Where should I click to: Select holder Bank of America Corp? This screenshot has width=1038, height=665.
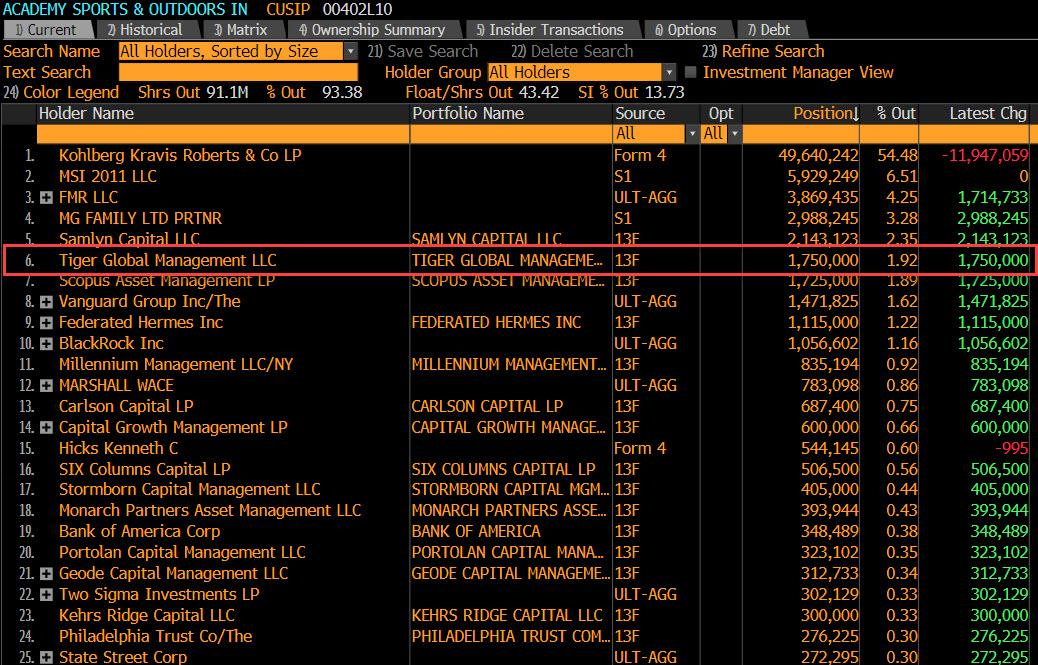[140, 532]
